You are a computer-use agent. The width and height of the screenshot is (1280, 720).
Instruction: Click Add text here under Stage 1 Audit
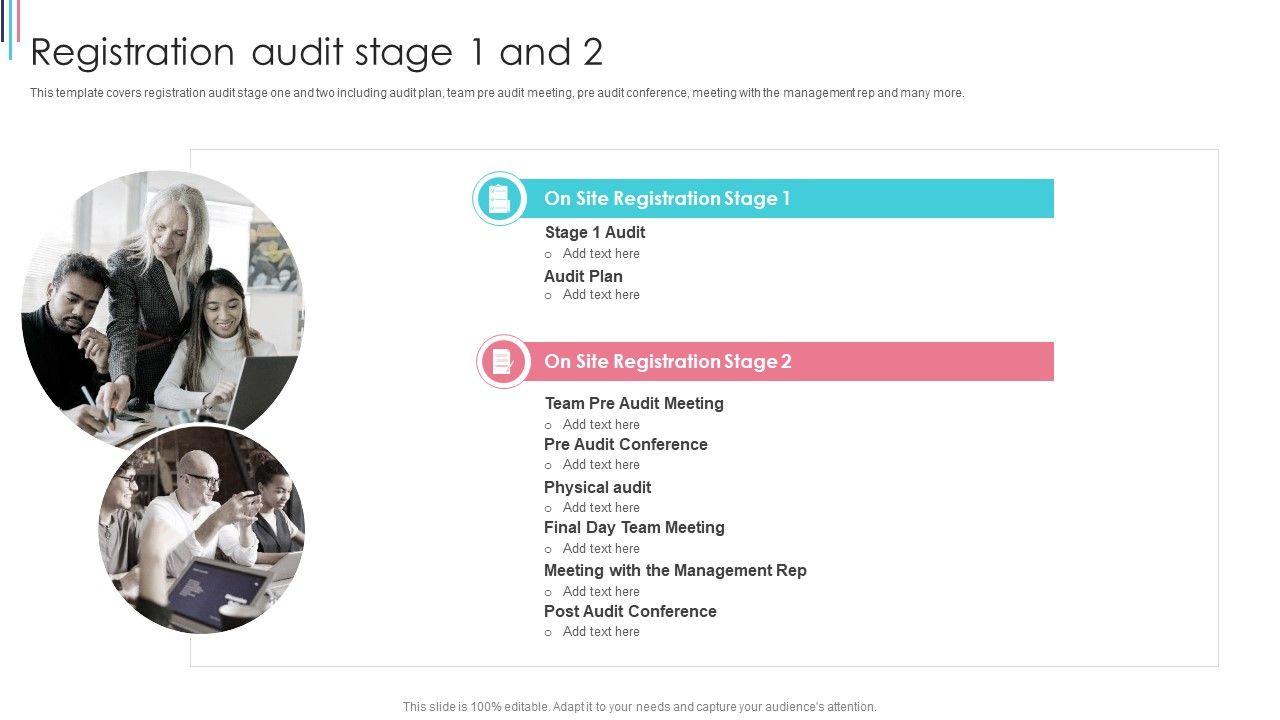pyautogui.click(x=601, y=254)
